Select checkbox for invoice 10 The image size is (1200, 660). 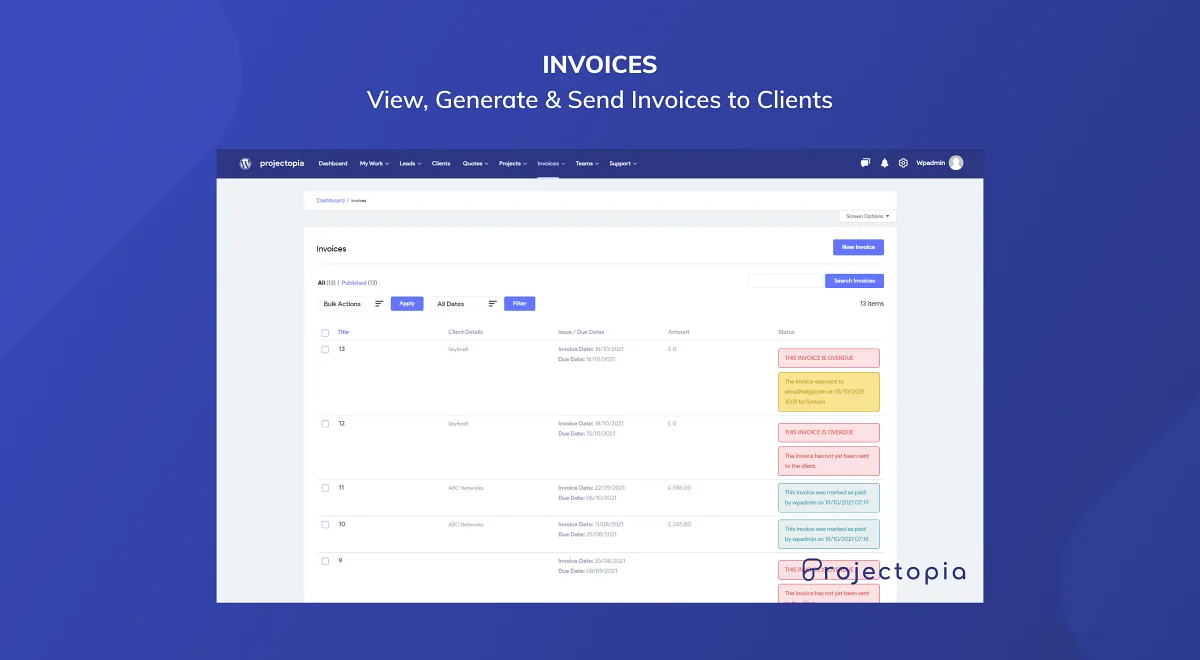(x=325, y=524)
